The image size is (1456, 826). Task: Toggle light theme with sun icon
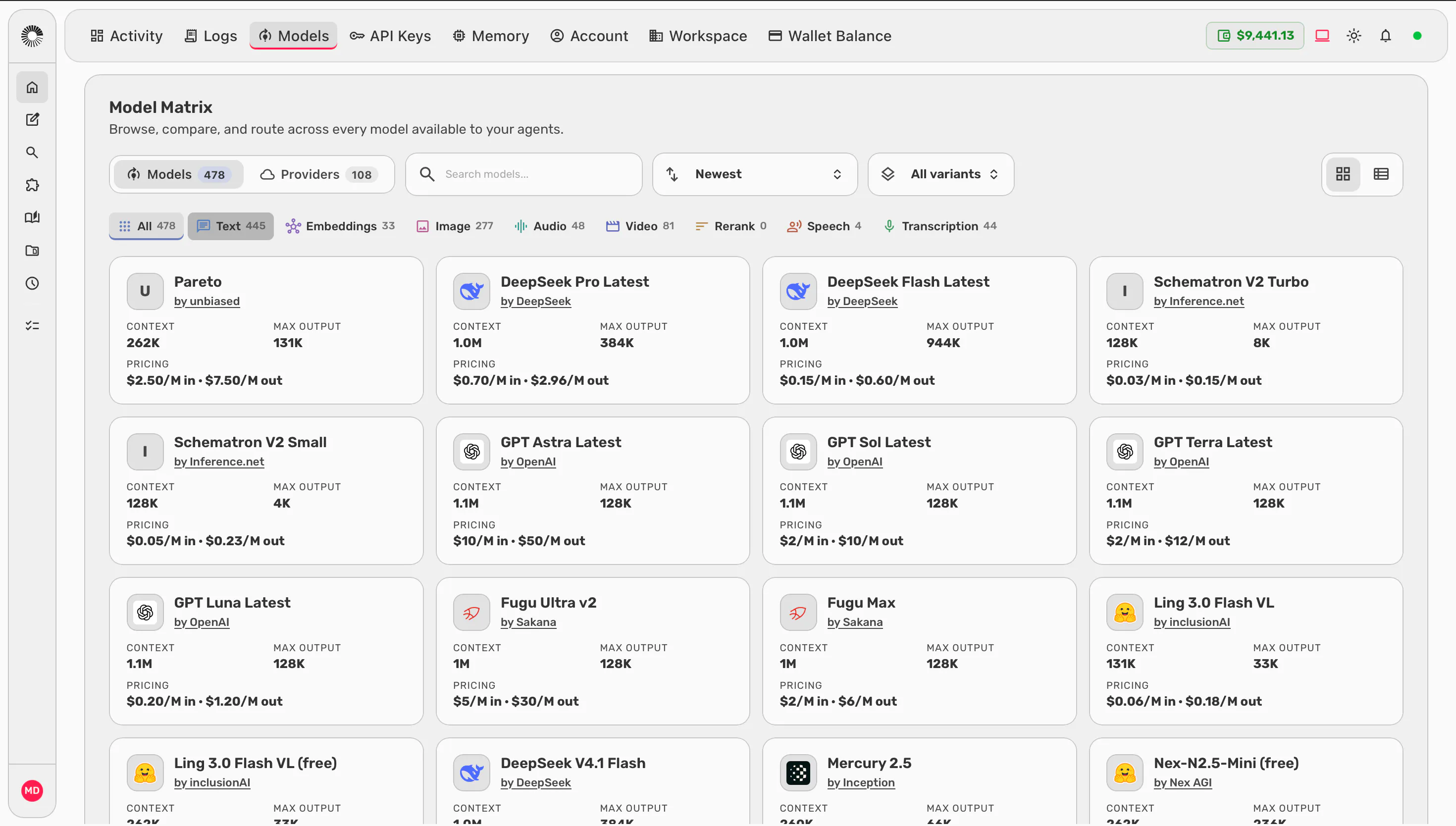pos(1354,36)
